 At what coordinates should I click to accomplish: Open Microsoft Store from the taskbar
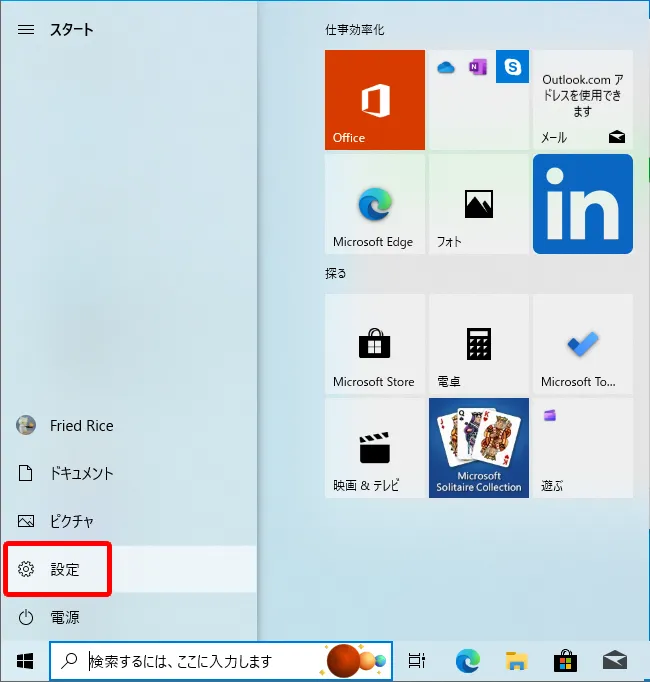click(565, 661)
